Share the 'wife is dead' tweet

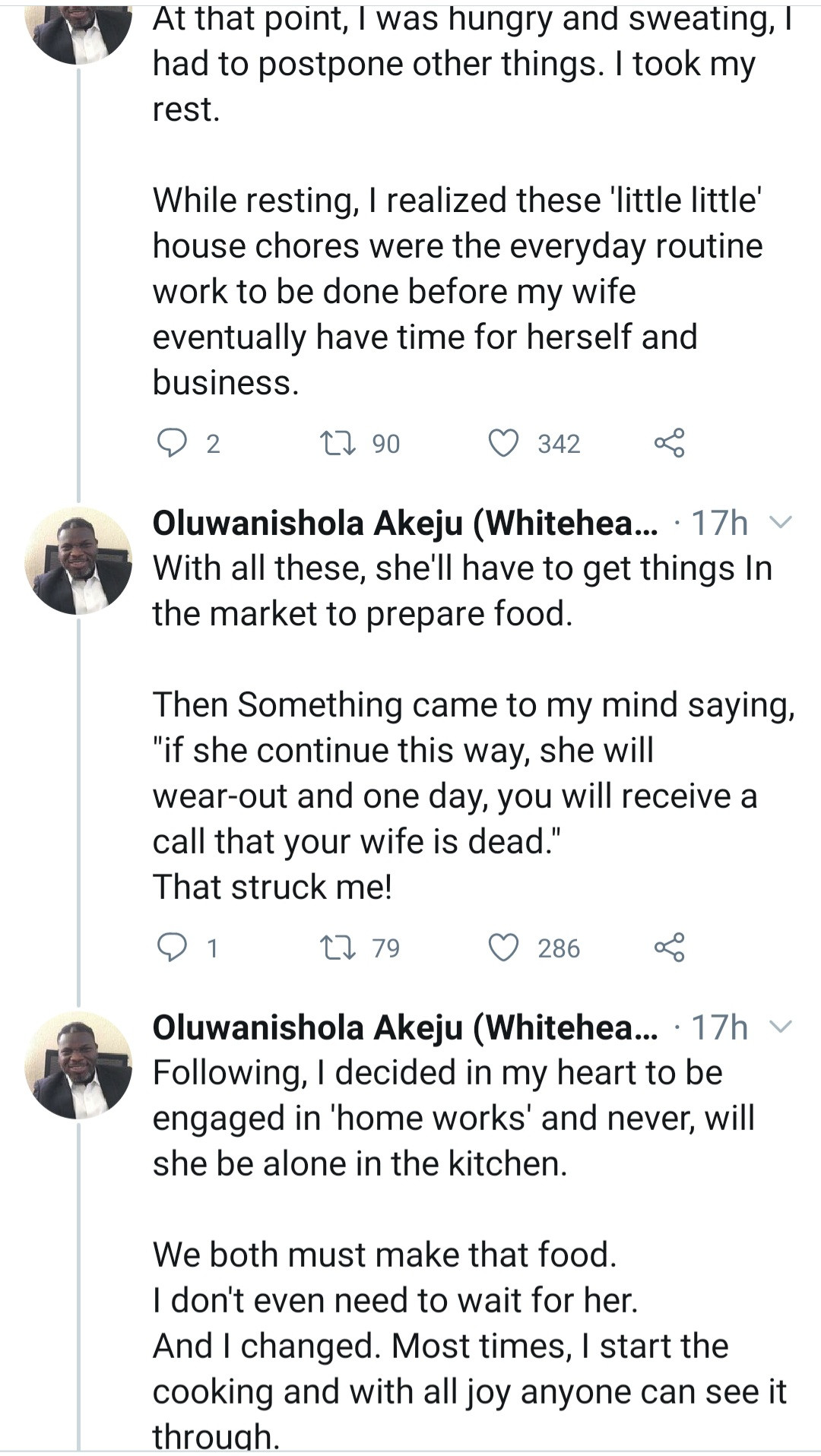point(669,948)
